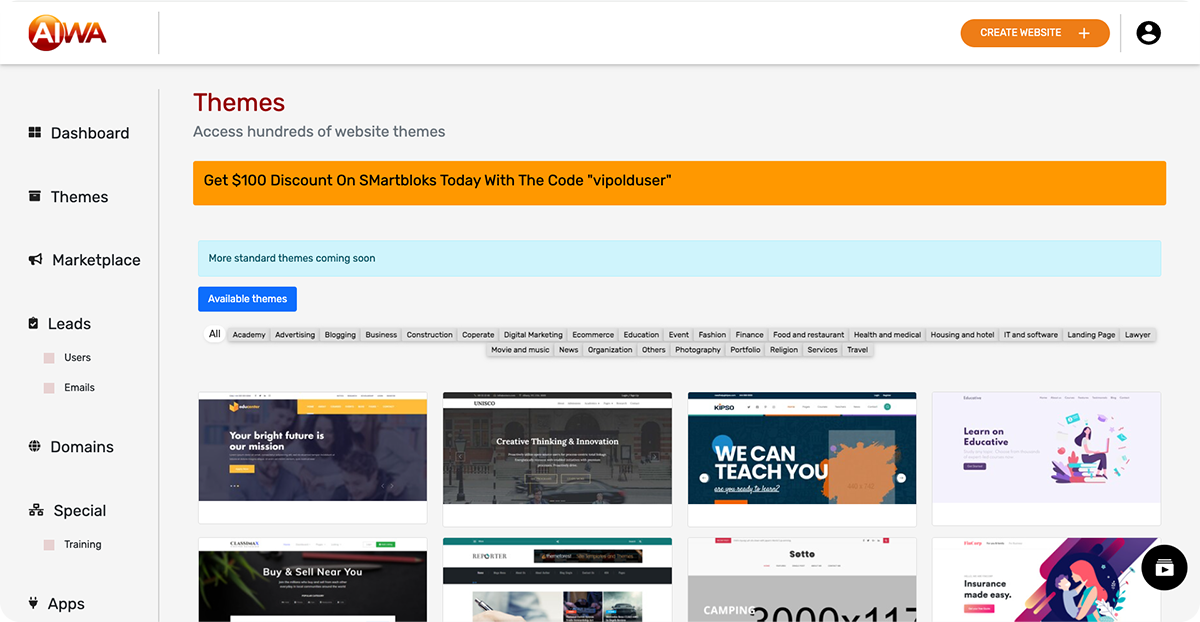
Task: Open the user account profile icon
Action: click(1148, 33)
